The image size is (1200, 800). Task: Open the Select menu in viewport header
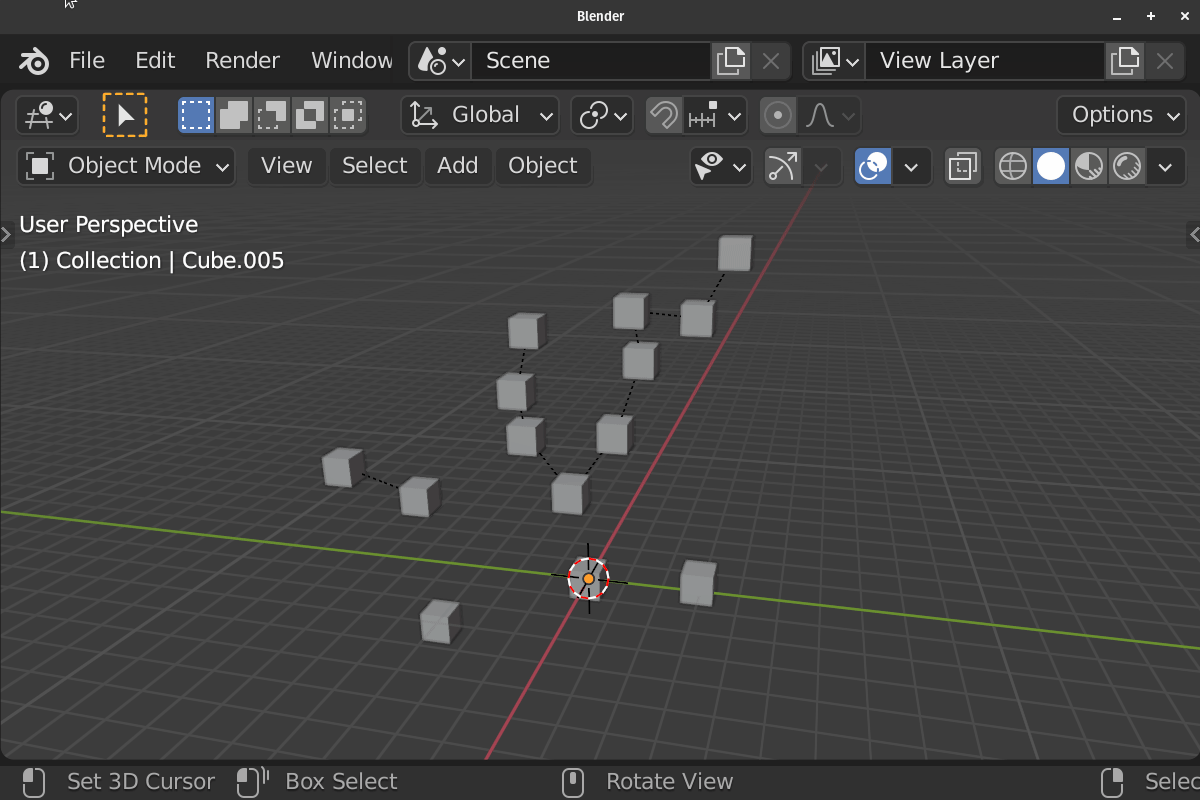pyautogui.click(x=375, y=166)
